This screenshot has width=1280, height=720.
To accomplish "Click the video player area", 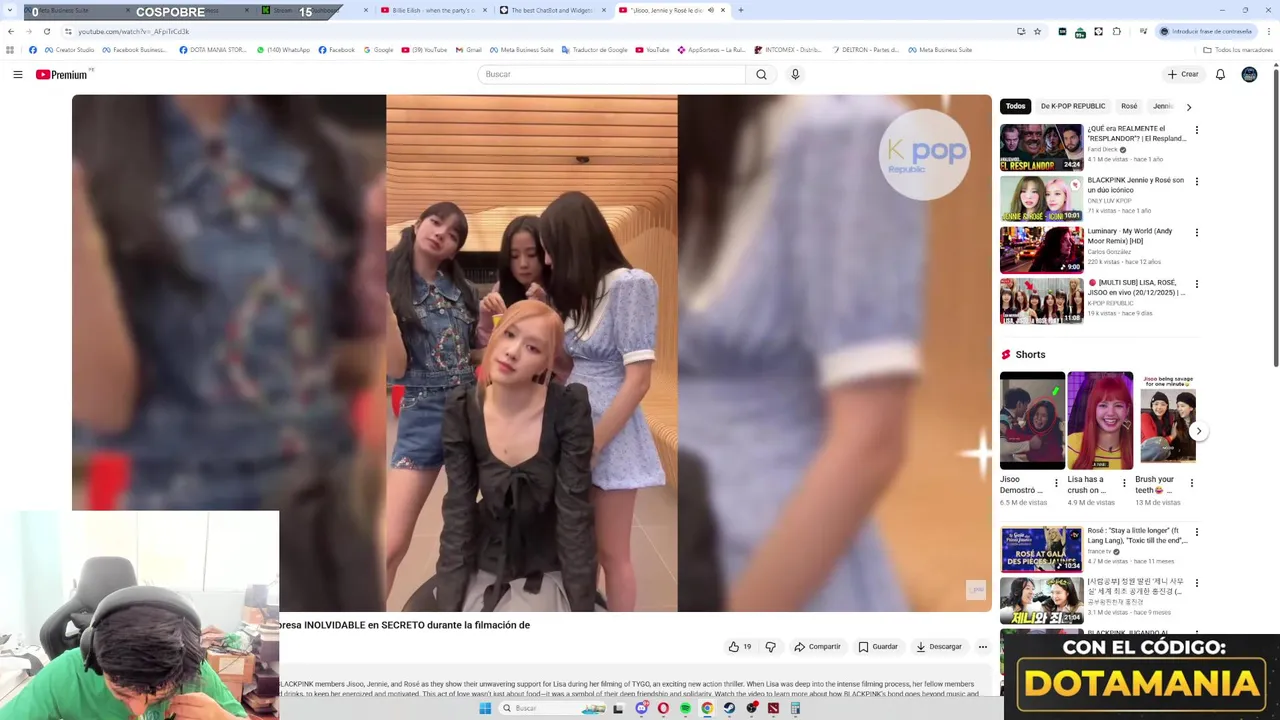I will [532, 353].
